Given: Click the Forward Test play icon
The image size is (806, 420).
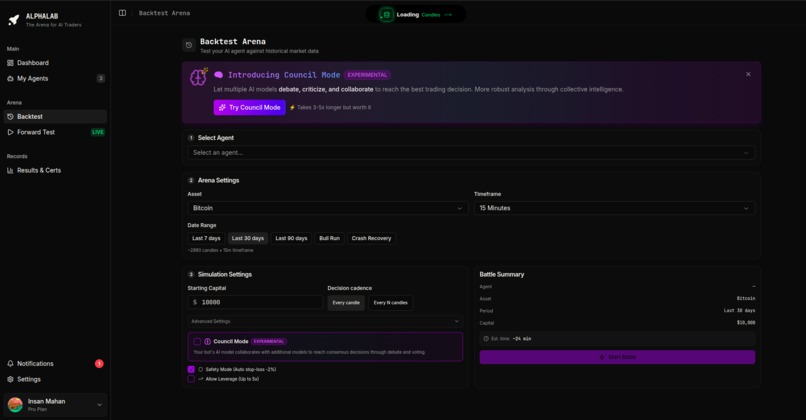Looking at the screenshot, I should tap(10, 132).
